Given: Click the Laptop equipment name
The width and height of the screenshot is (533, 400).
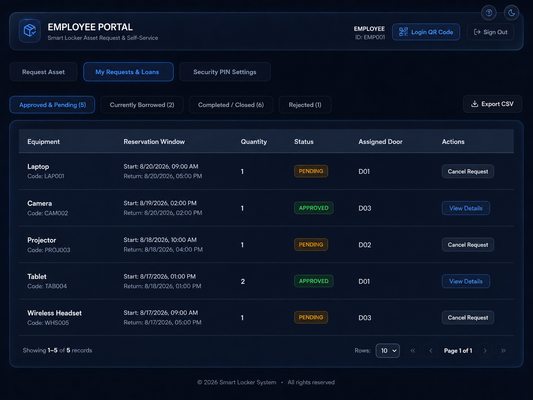Looking at the screenshot, I should pos(38,167).
